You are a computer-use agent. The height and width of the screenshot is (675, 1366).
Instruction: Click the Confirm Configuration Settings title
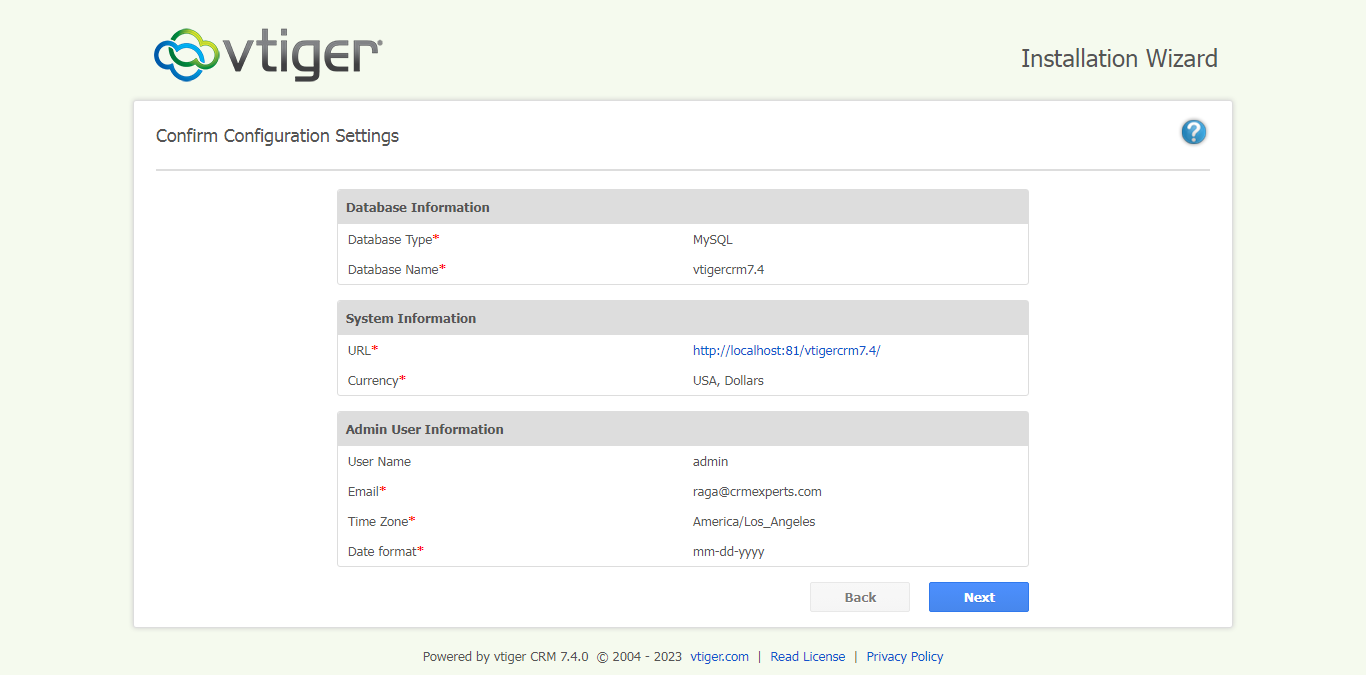[x=276, y=135]
